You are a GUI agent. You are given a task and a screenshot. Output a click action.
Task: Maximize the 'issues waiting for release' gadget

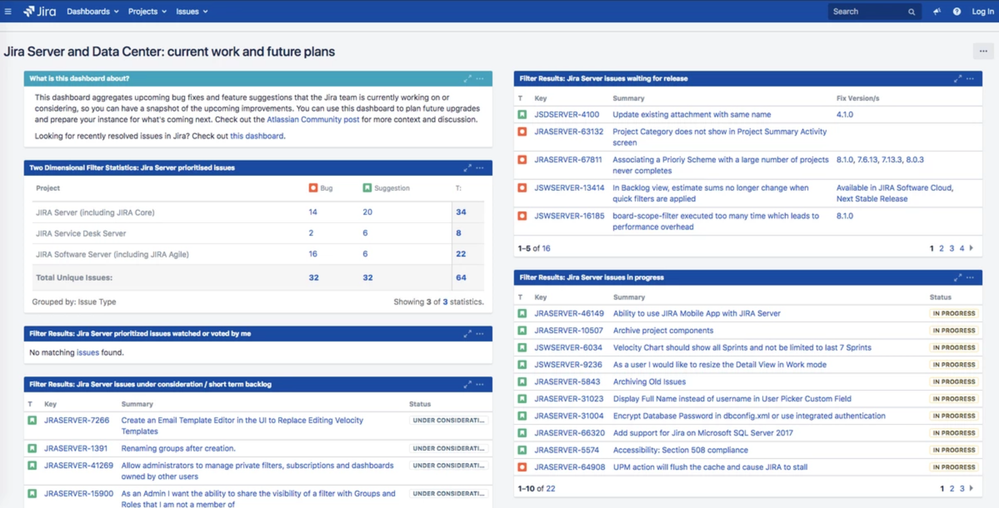(958, 78)
